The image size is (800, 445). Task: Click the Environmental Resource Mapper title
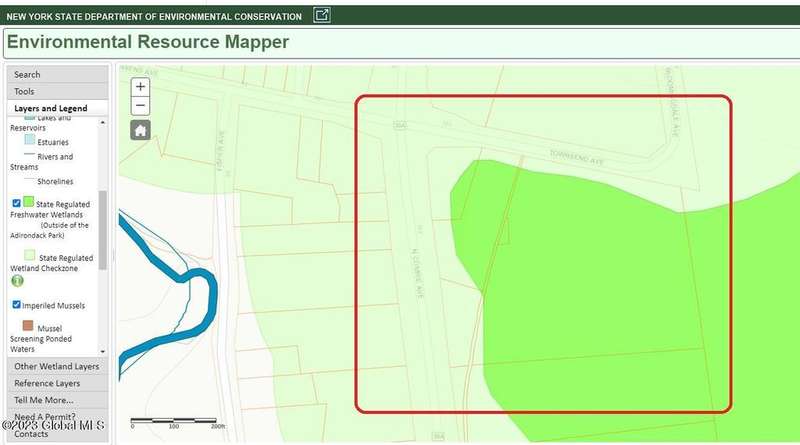coord(148,42)
